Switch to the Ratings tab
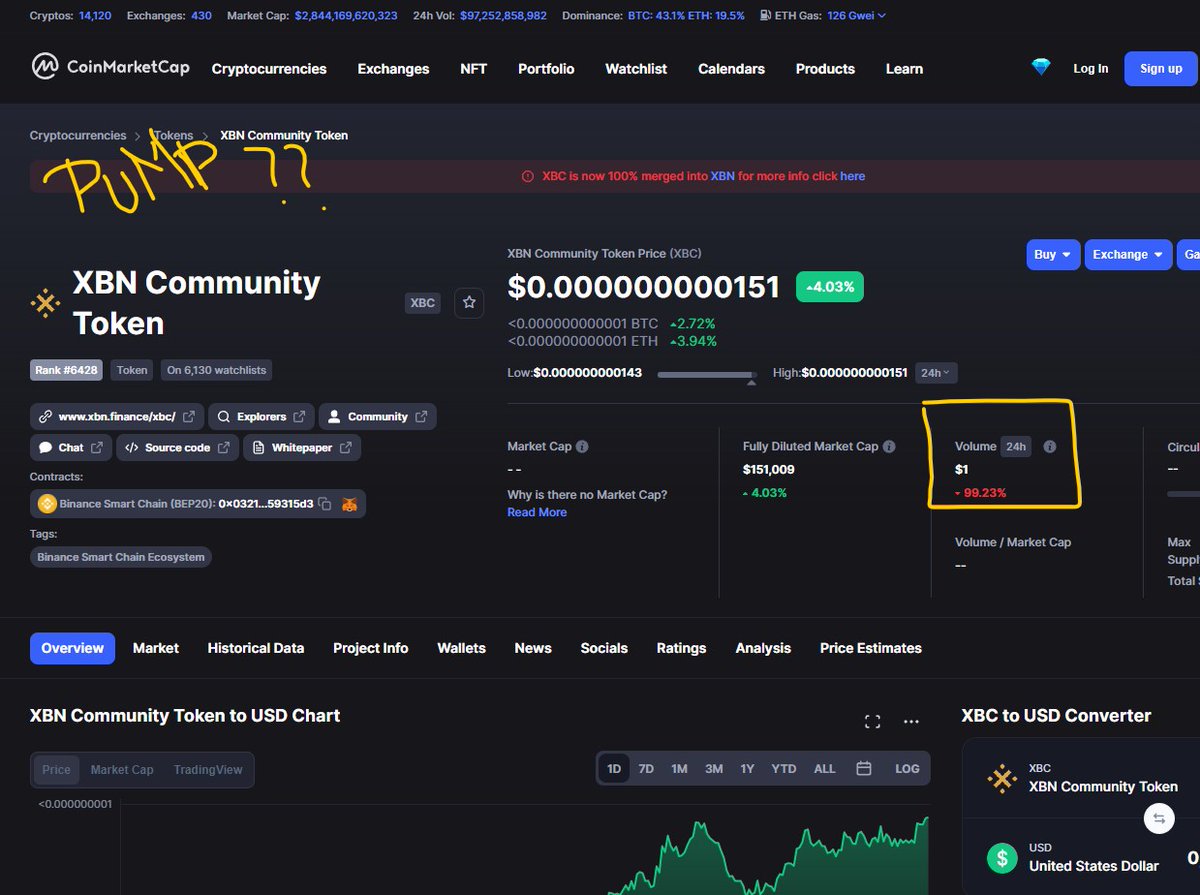 click(x=681, y=648)
